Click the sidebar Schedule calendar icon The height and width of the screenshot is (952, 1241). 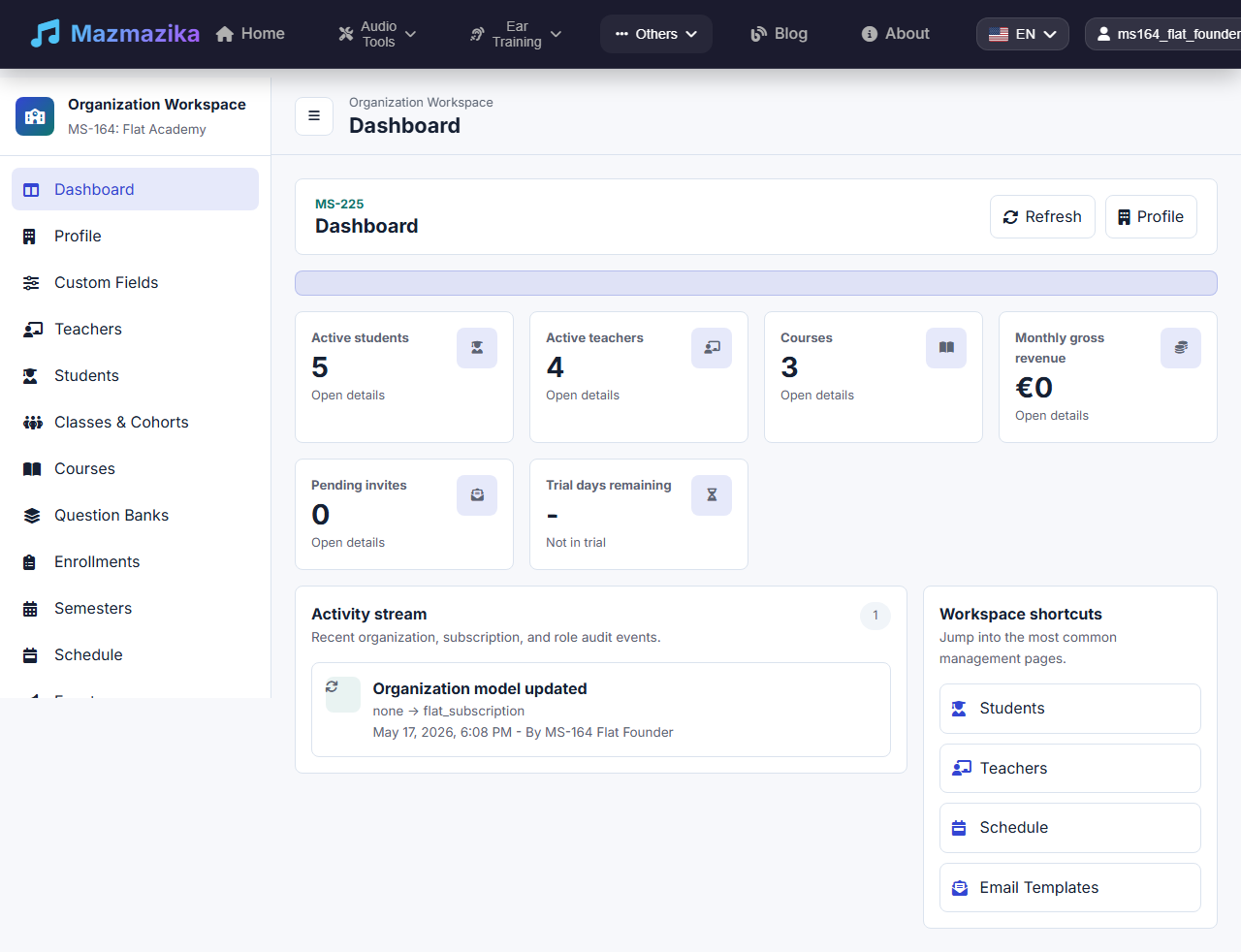tap(30, 655)
